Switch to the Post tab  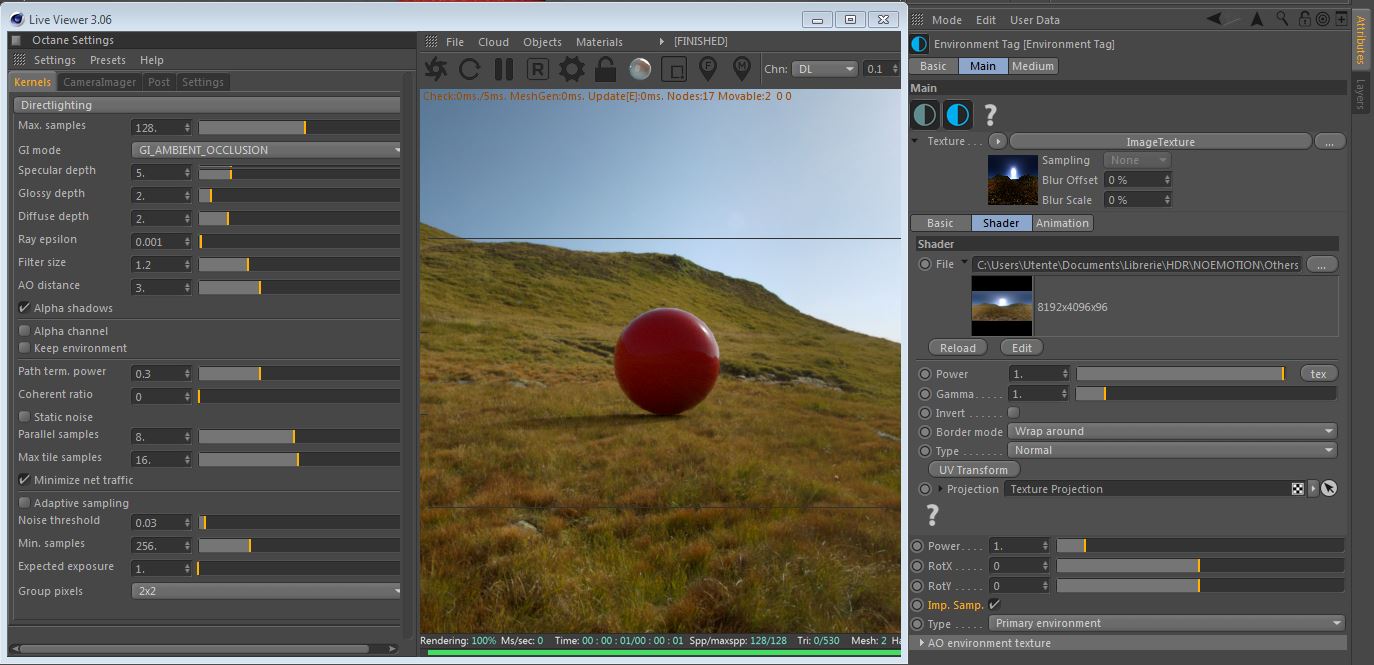point(159,82)
